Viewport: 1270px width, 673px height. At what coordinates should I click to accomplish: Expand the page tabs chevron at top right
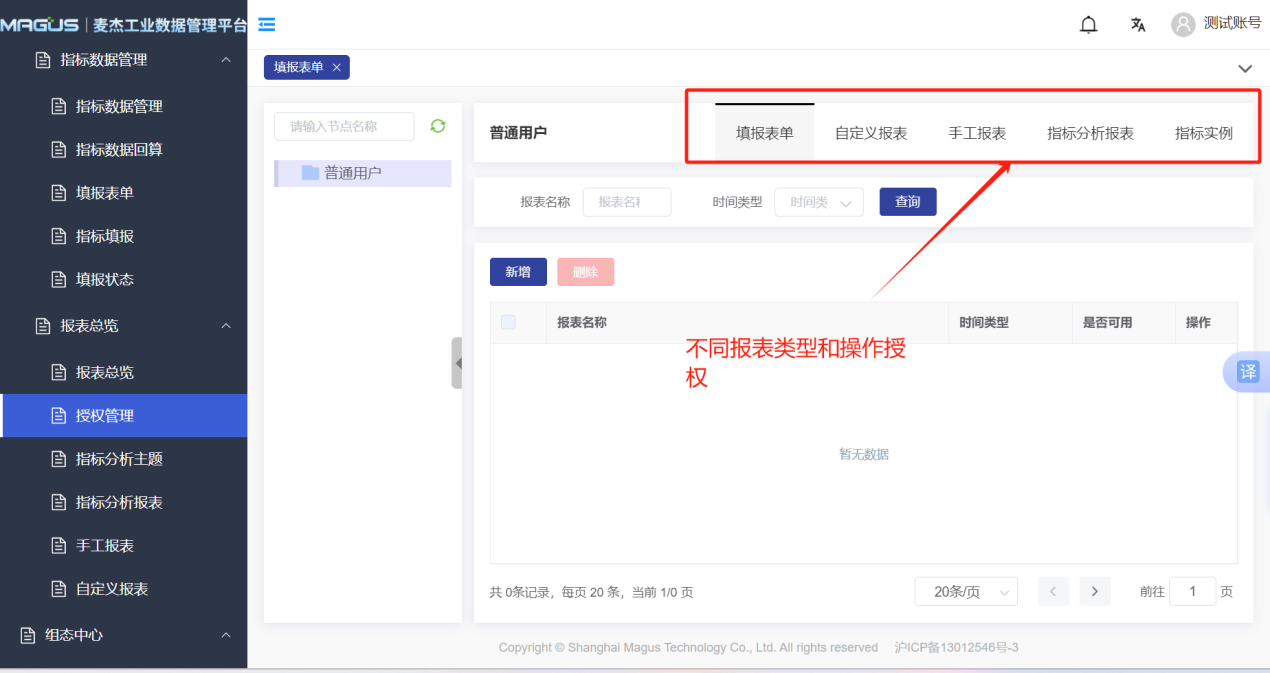[1245, 69]
